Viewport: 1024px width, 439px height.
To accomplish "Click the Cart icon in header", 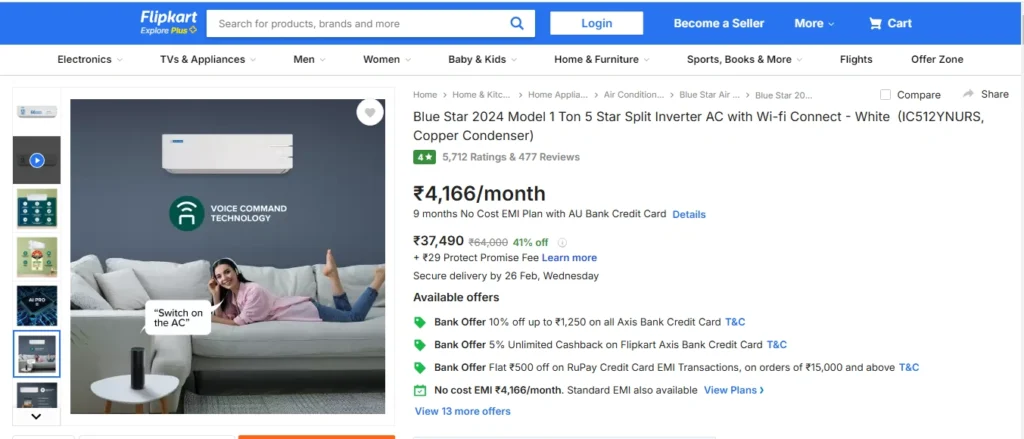I will pyautogui.click(x=874, y=24).
